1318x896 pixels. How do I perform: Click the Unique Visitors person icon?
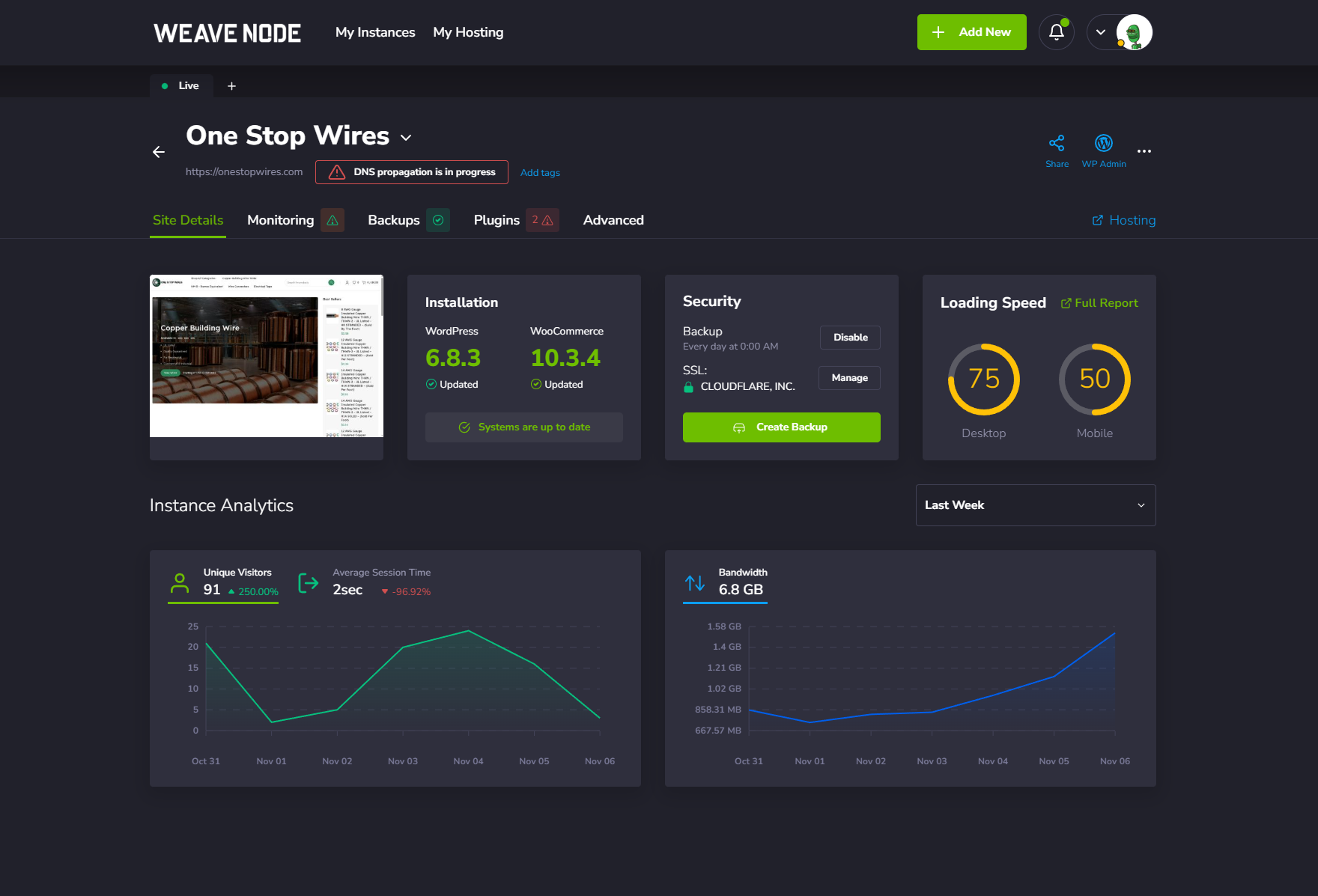[180, 583]
